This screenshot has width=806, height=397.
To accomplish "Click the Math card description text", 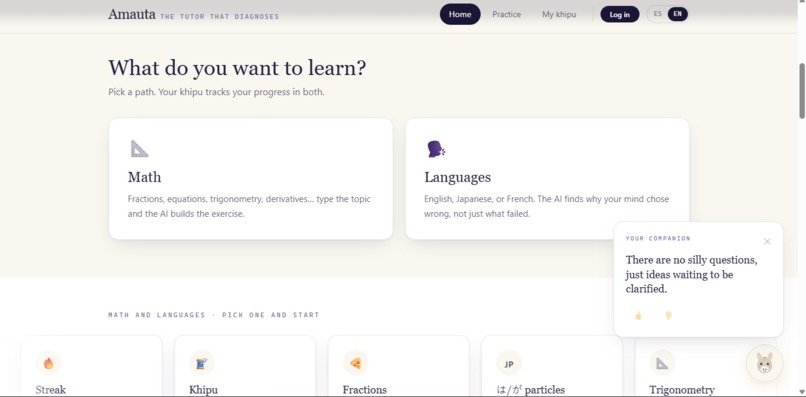I will 249,206.
